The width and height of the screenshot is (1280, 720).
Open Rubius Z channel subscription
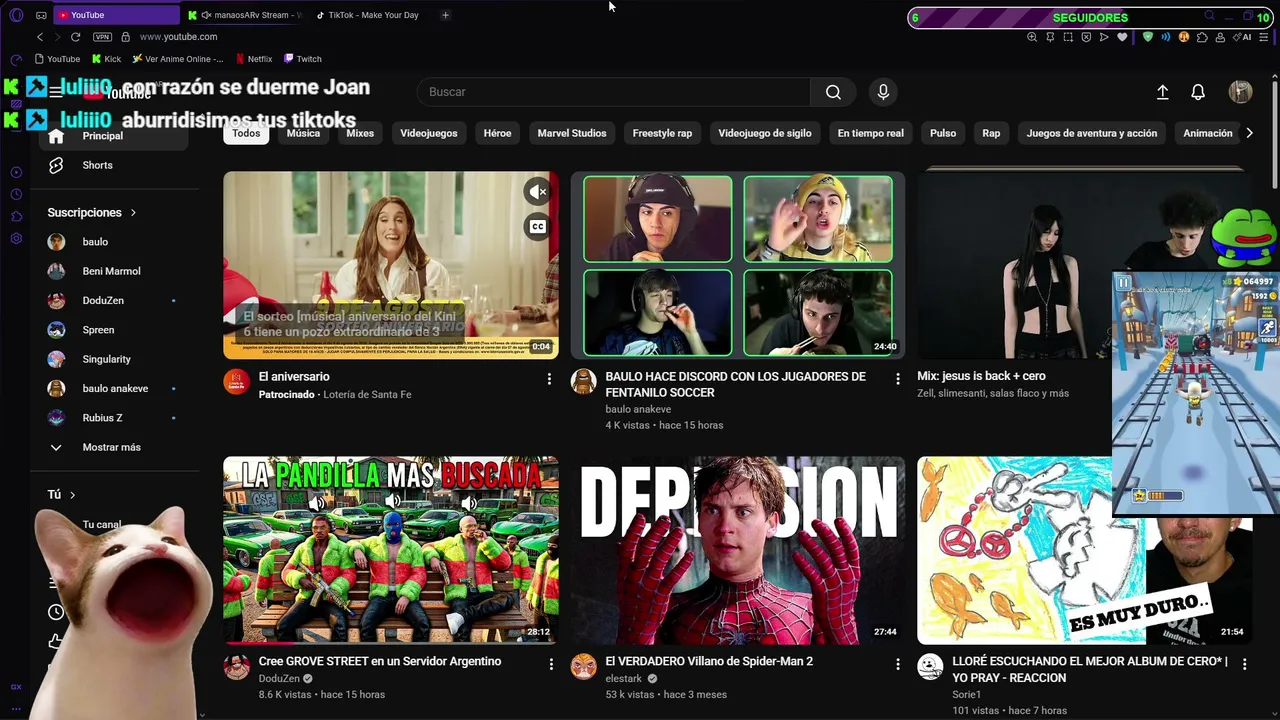pos(115,418)
